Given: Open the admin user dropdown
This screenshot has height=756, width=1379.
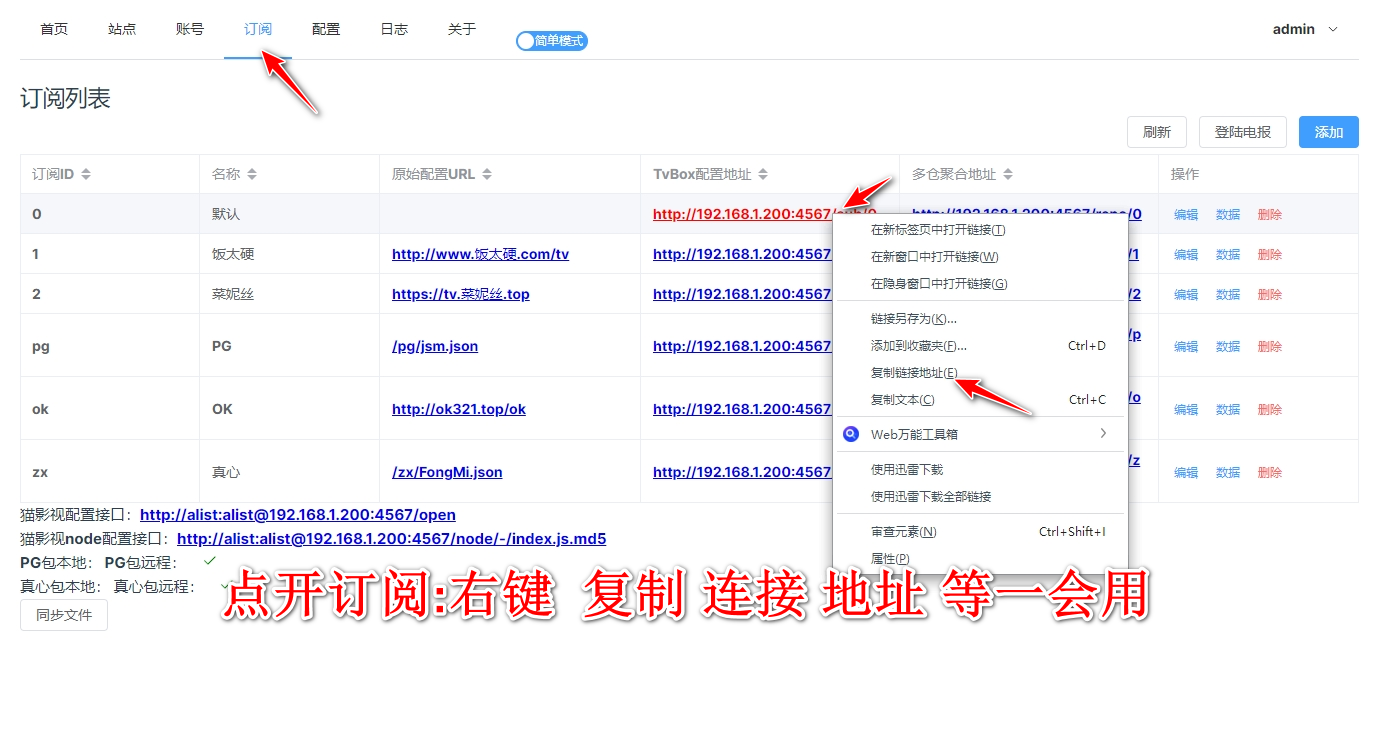Looking at the screenshot, I should 1304,29.
